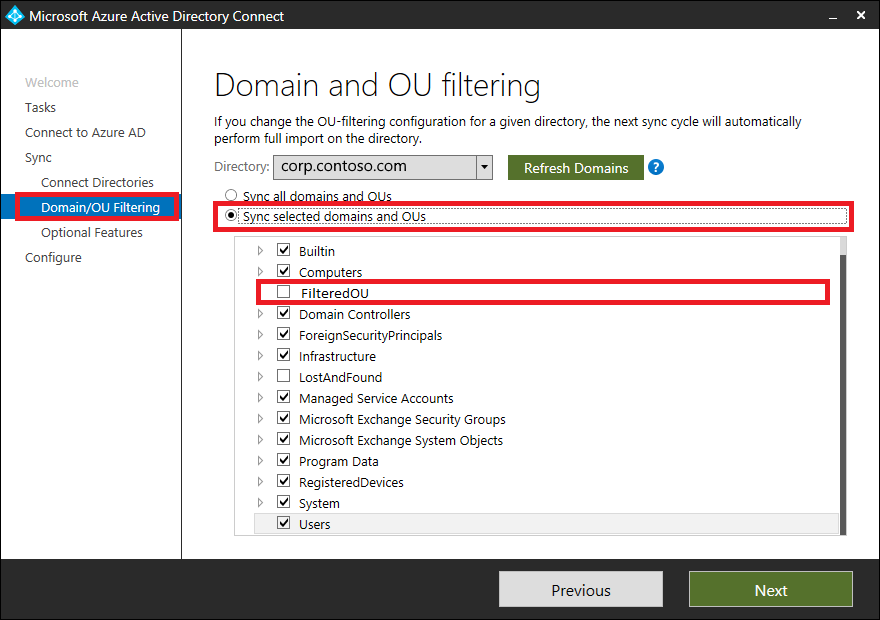
Task: Click the RegisteredDevices label text
Action: click(x=351, y=482)
